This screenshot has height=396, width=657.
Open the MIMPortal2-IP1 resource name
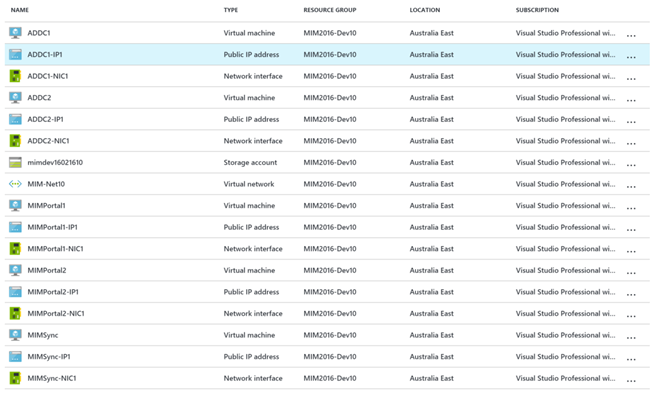53,292
